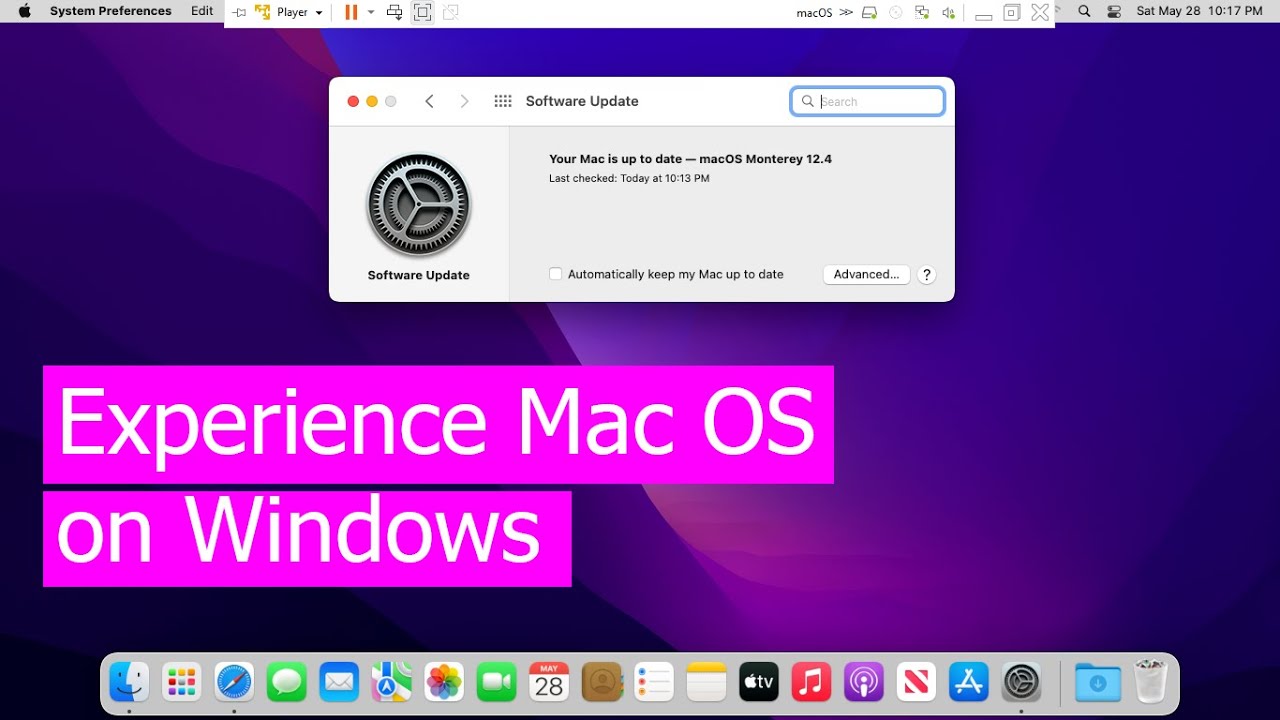Click the disabled Unity mode VMware toolbar icon
Image resolution: width=1280 pixels, height=720 pixels.
coord(451,12)
